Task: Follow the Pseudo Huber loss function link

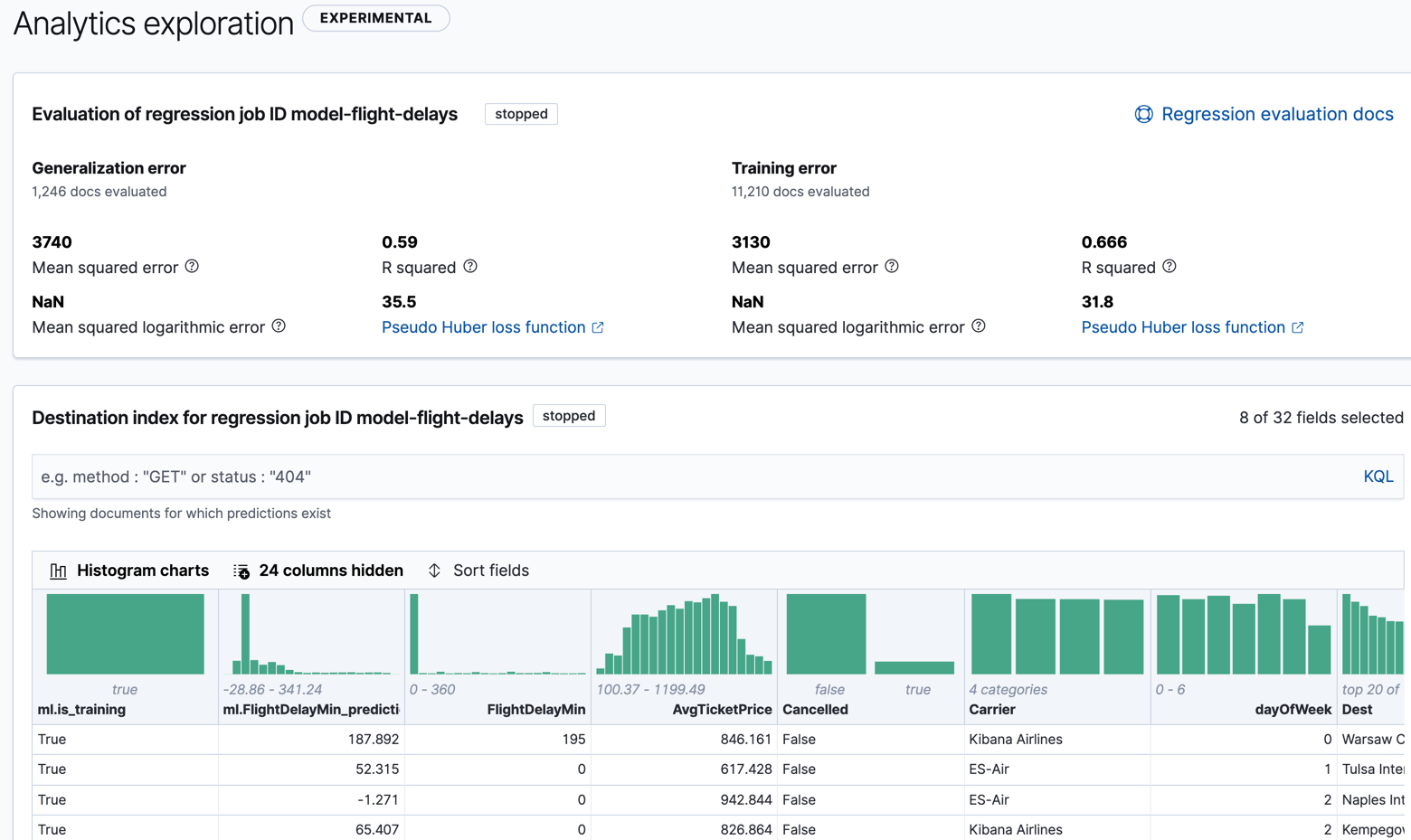Action: [x=486, y=326]
